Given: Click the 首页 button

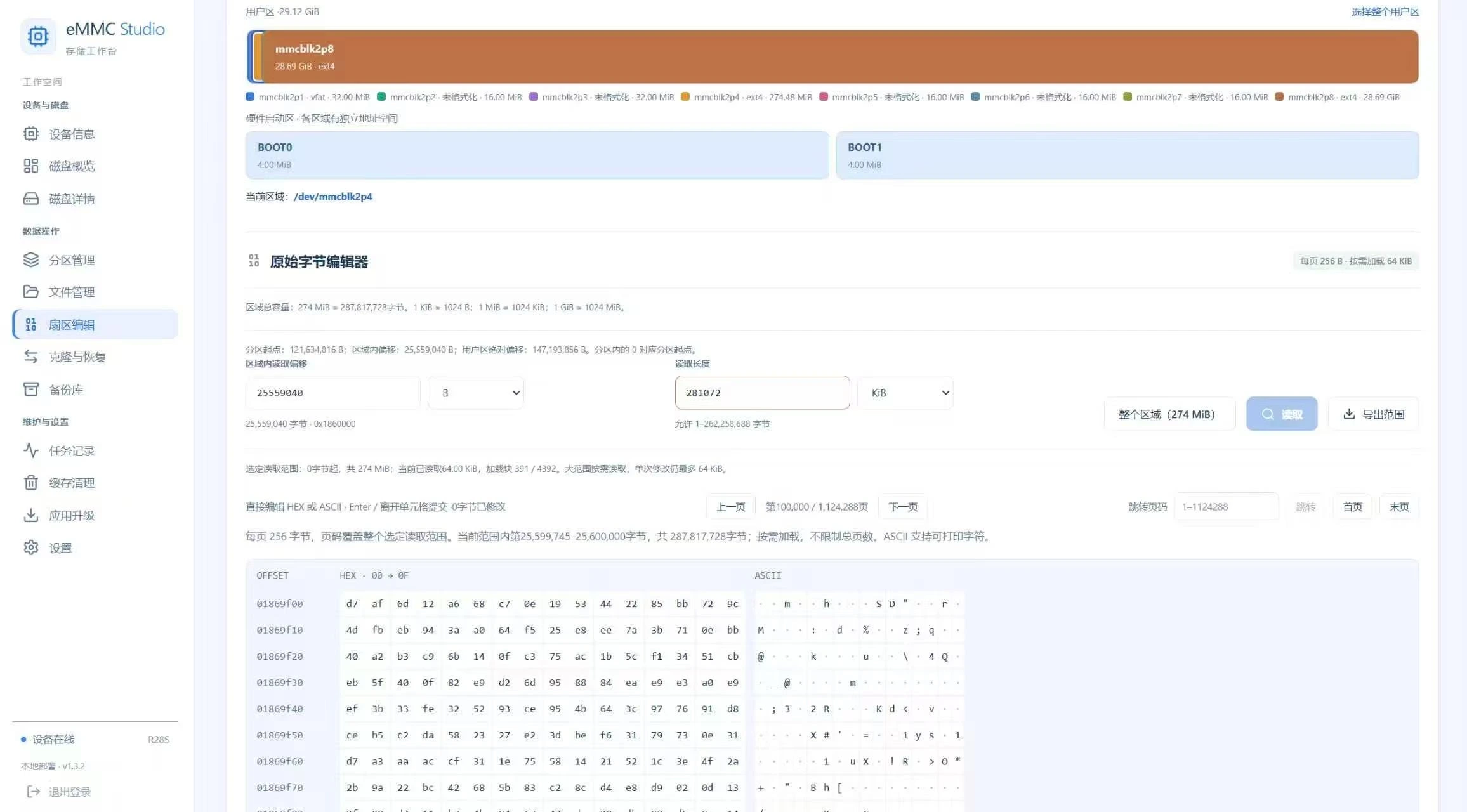Looking at the screenshot, I should coord(1352,507).
